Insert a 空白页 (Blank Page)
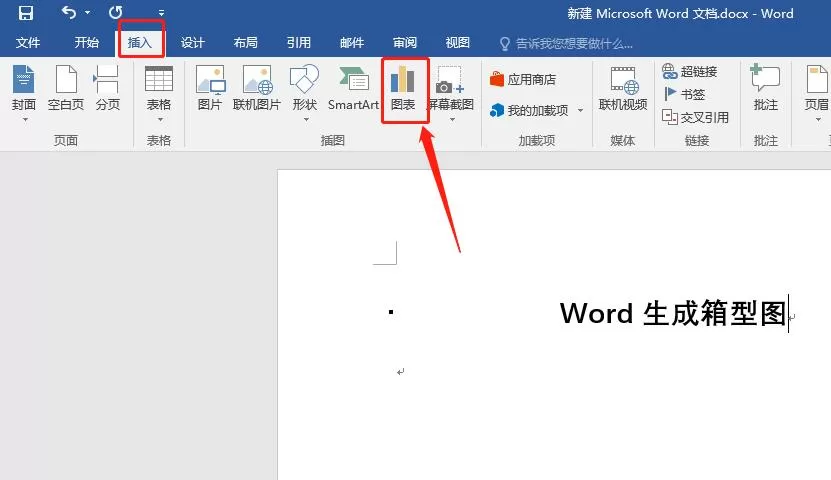Screen dimensions: 831x480 (66, 88)
